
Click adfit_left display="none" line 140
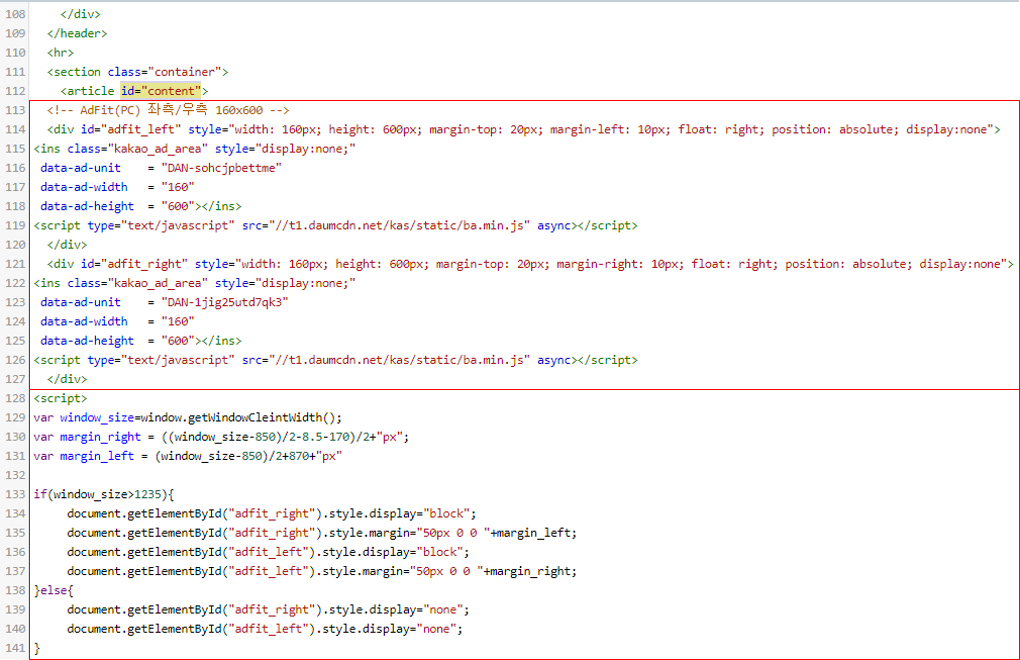tap(265, 629)
